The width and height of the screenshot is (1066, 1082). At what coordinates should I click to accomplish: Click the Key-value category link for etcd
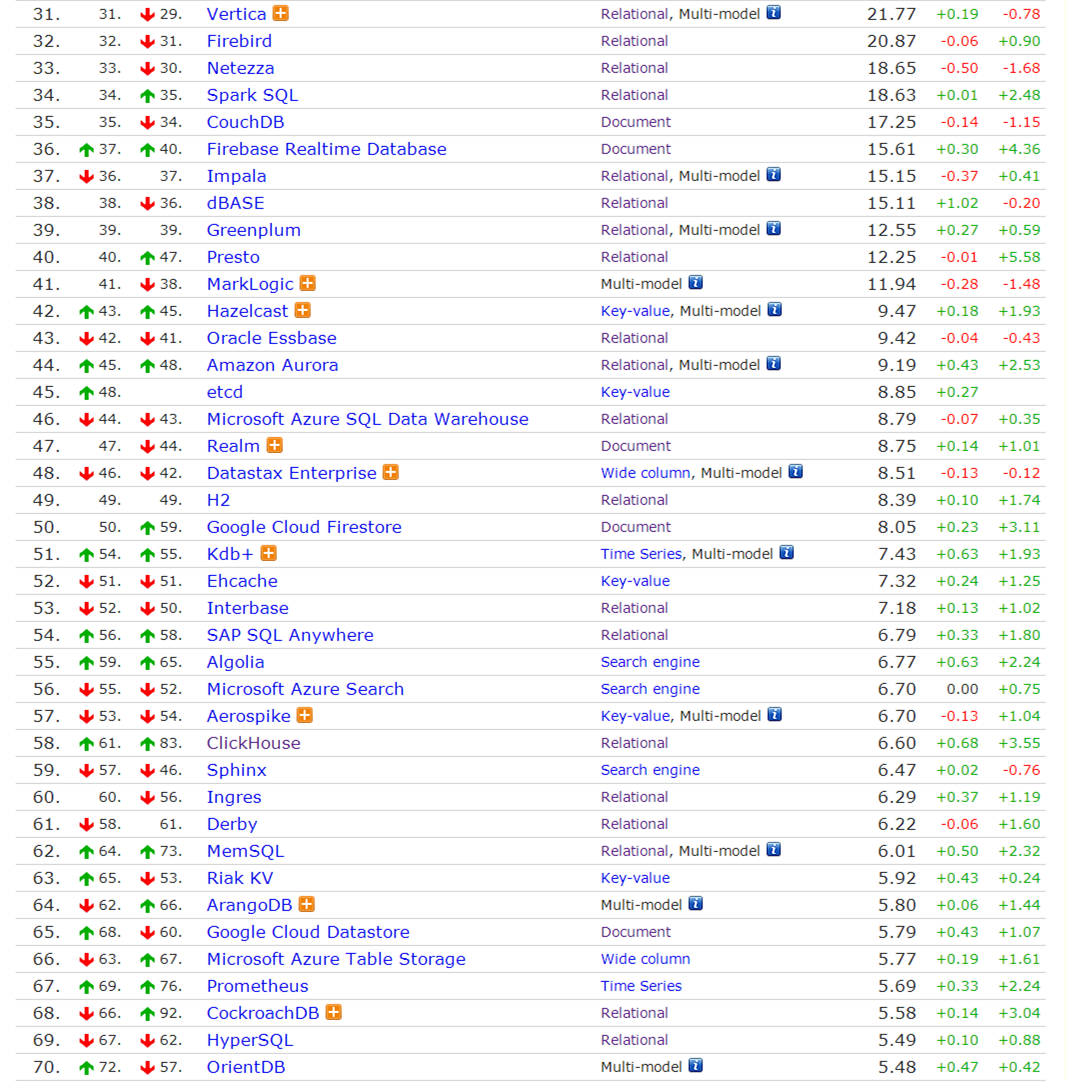[x=635, y=392]
